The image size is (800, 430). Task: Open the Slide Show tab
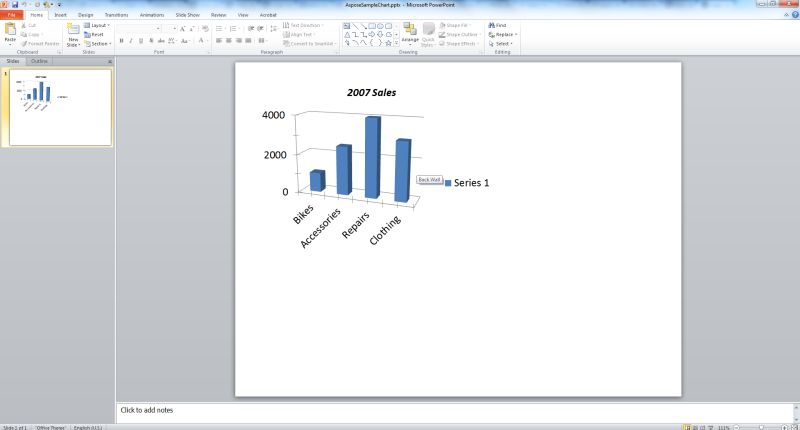pyautogui.click(x=188, y=15)
